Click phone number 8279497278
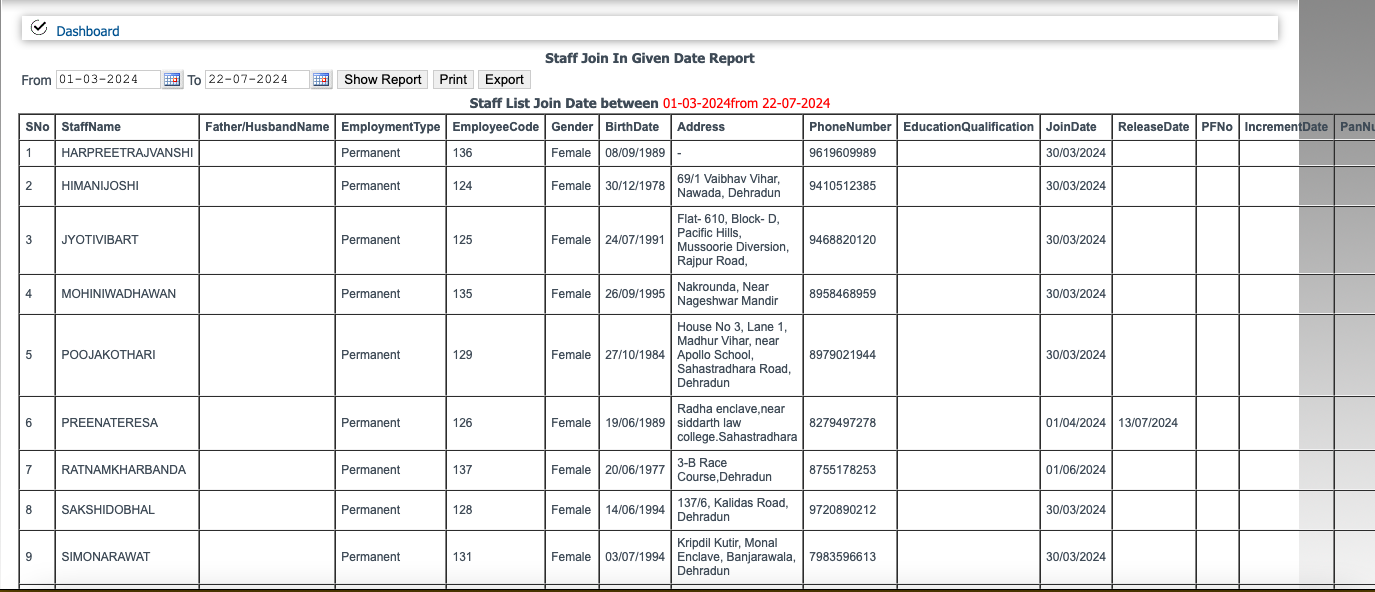The image size is (1375, 592). (x=843, y=423)
